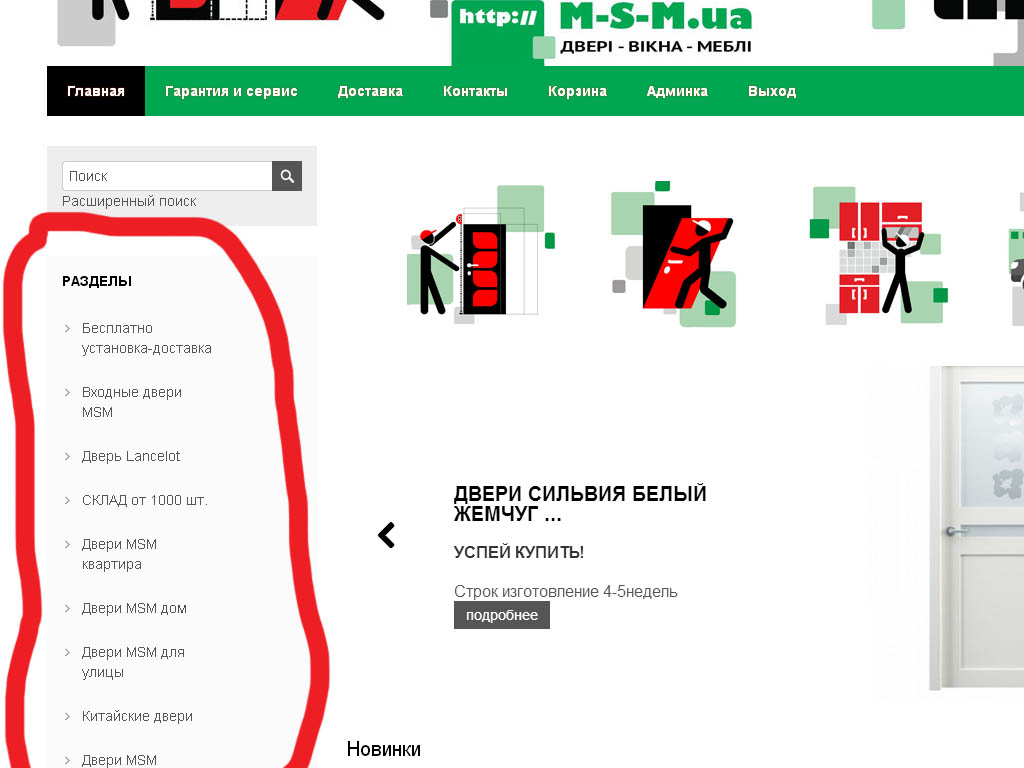This screenshot has height=768, width=1024.
Task: Click the door measuring worker illustration icon
Action: (x=480, y=254)
